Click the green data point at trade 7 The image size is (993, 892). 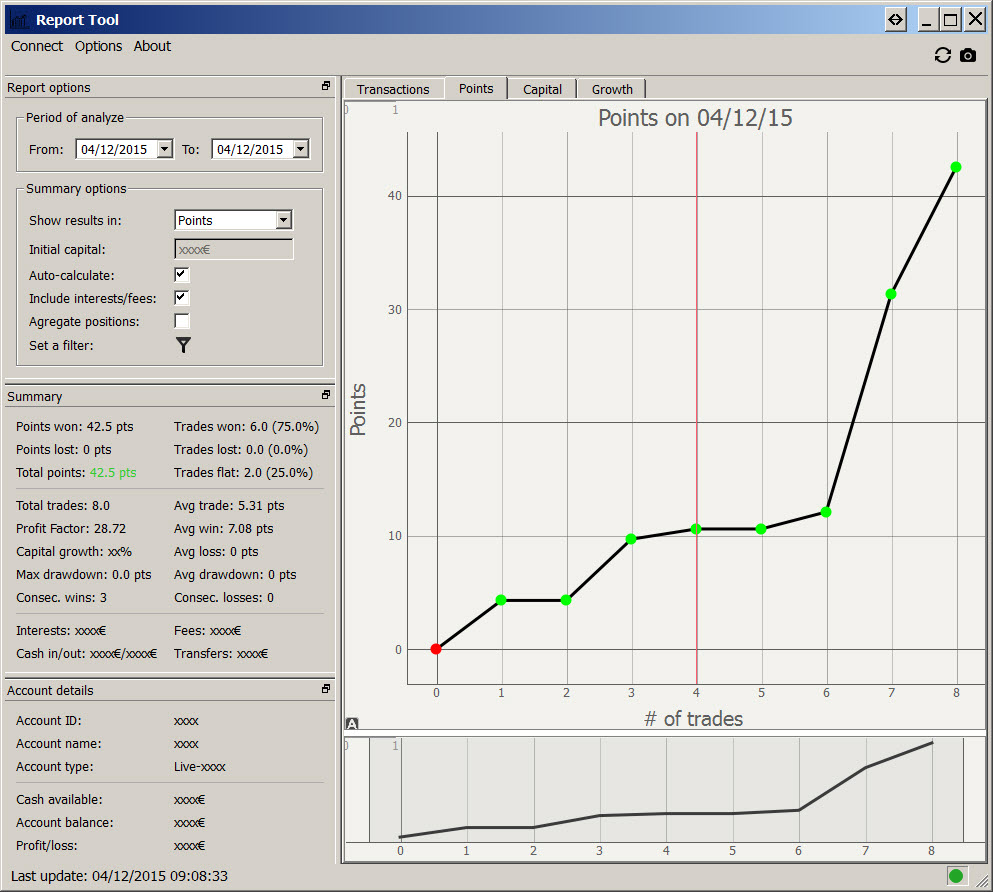[x=891, y=294]
